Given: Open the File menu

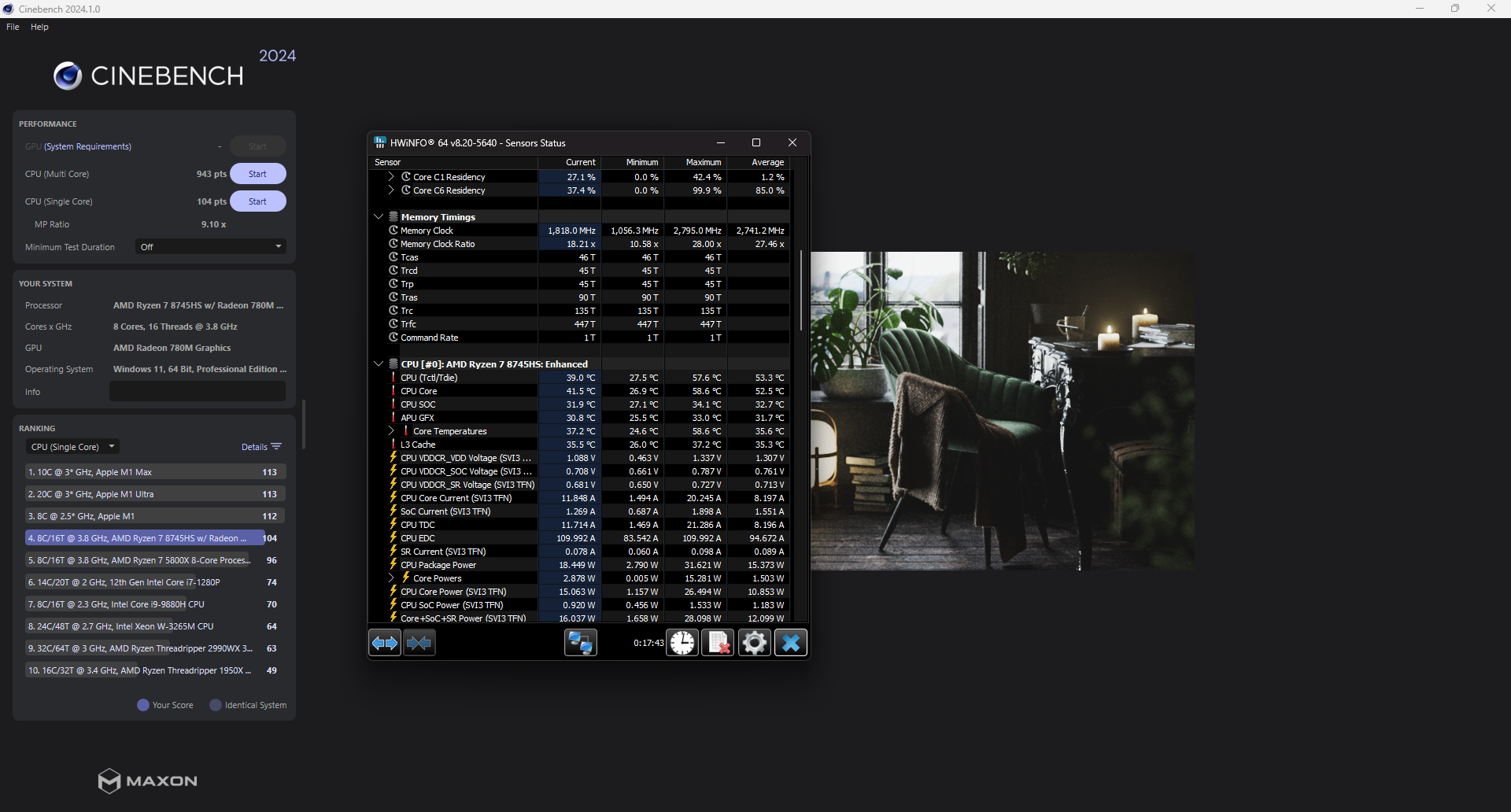Looking at the screenshot, I should click(13, 27).
